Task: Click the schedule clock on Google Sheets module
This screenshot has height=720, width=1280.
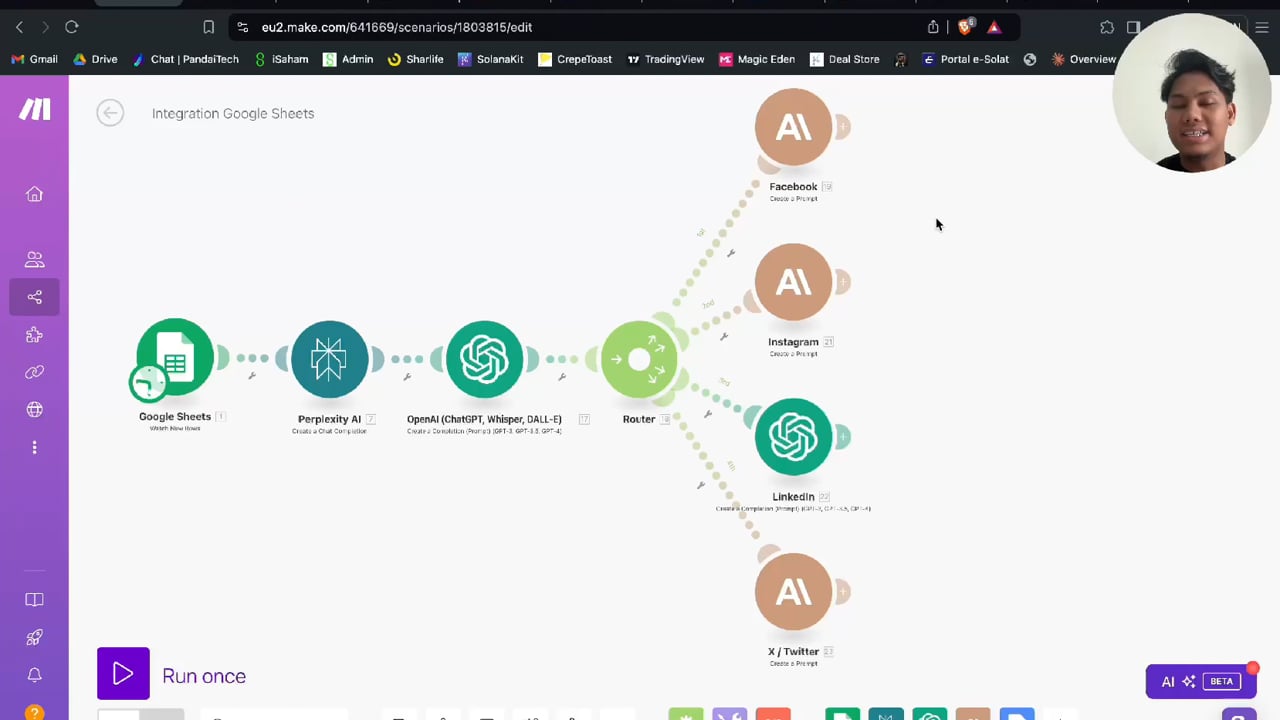Action: click(x=148, y=382)
